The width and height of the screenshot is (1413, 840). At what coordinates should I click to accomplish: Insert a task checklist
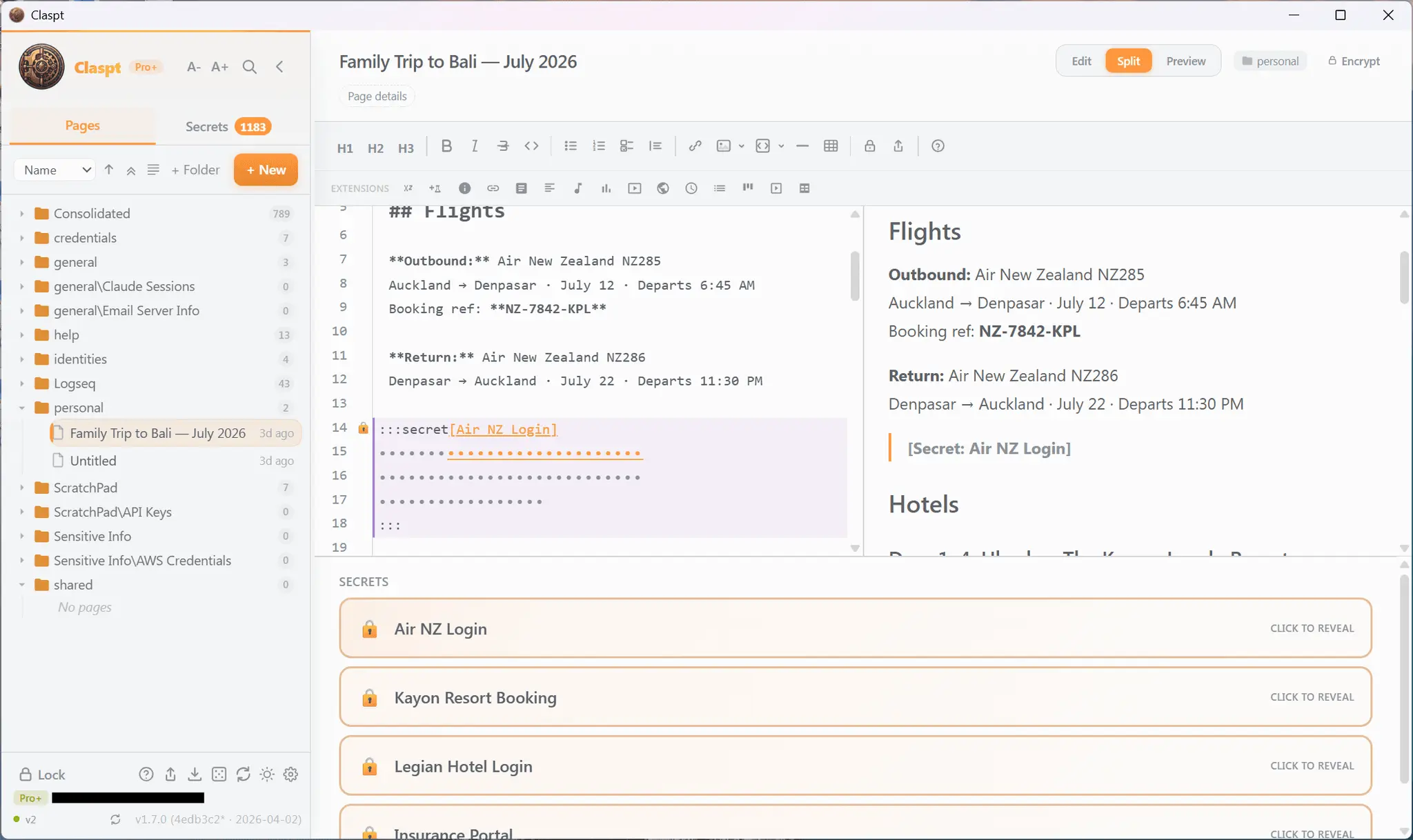626,146
